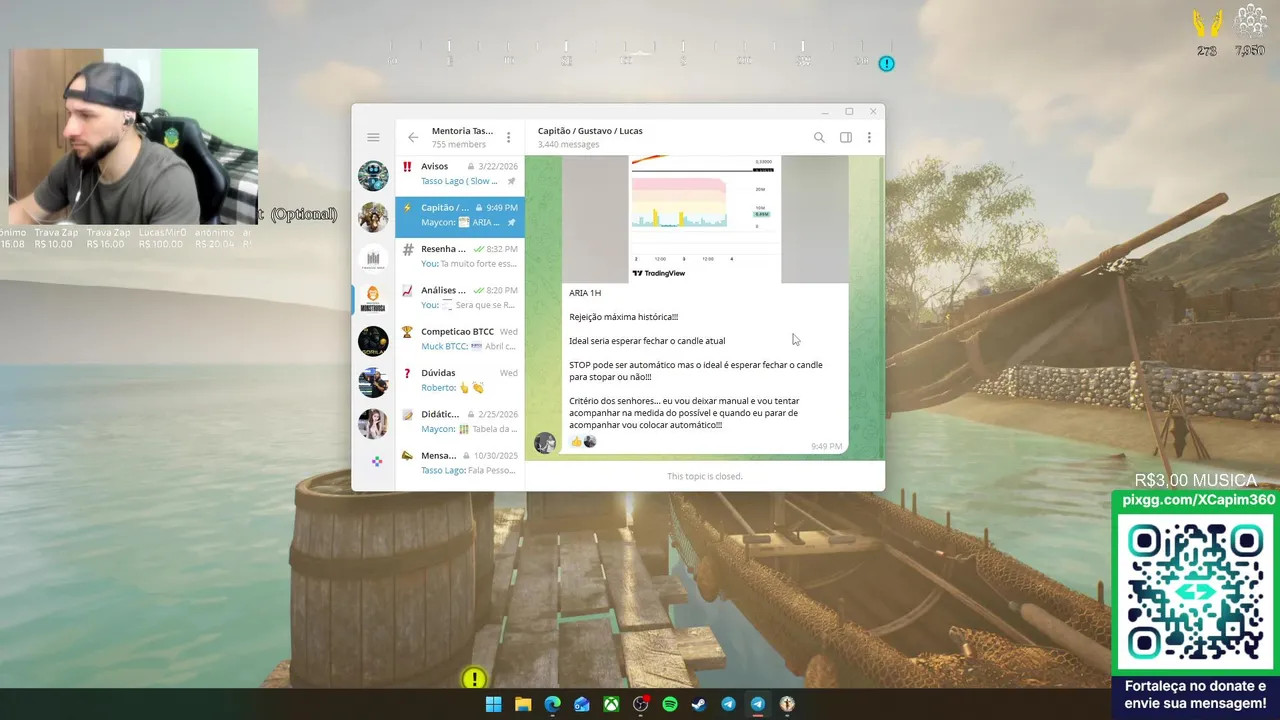Open Steam from the taskbar
1280x720 pixels.
click(699, 704)
